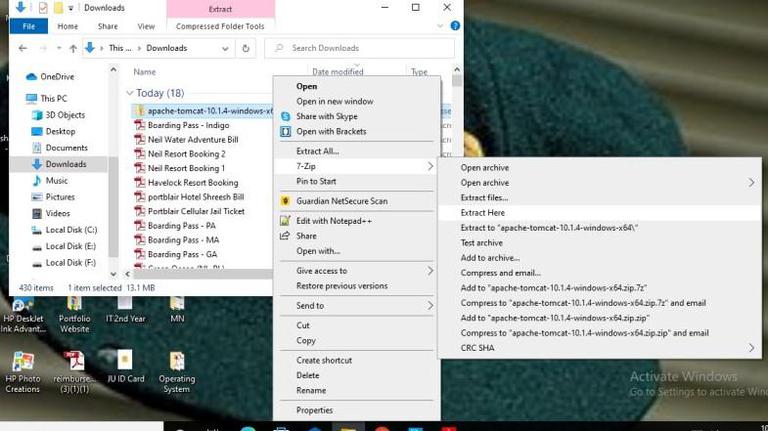The image size is (768, 431).
Task: Select Neil Water Adventure Bill file
Action: point(193,140)
